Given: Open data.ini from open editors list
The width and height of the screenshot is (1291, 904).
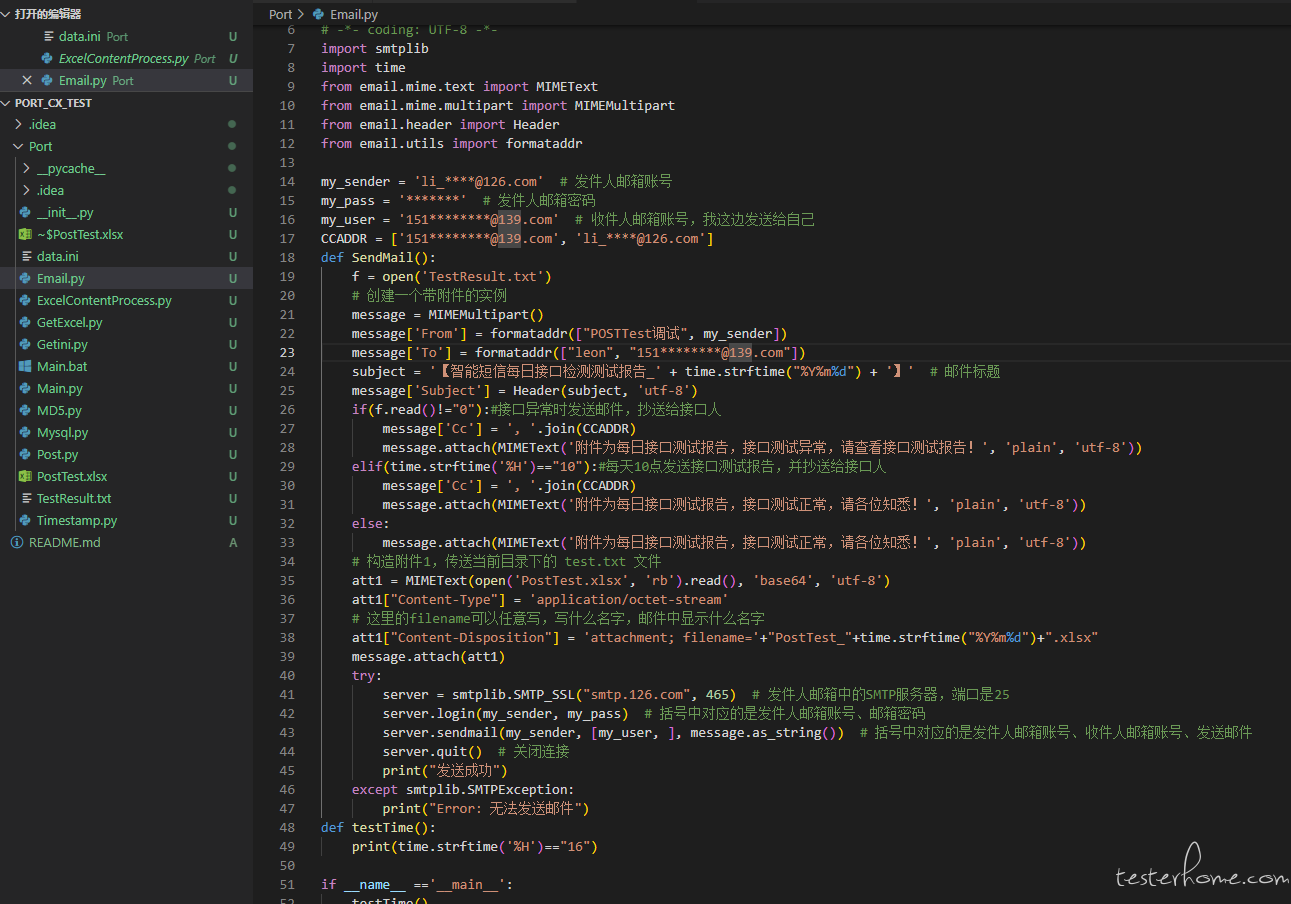Looking at the screenshot, I should click(x=79, y=37).
